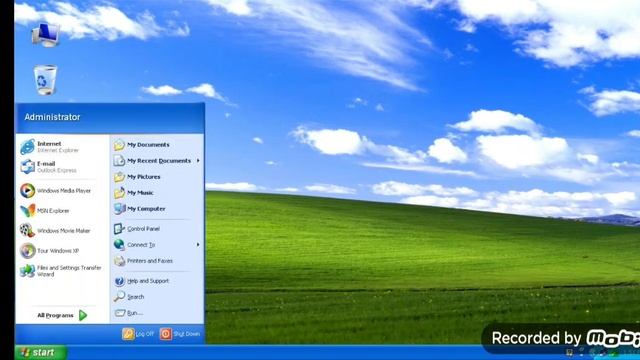This screenshot has width=640, height=360.
Task: Click the 'Printers and Faxes' text
Action: click(x=150, y=260)
